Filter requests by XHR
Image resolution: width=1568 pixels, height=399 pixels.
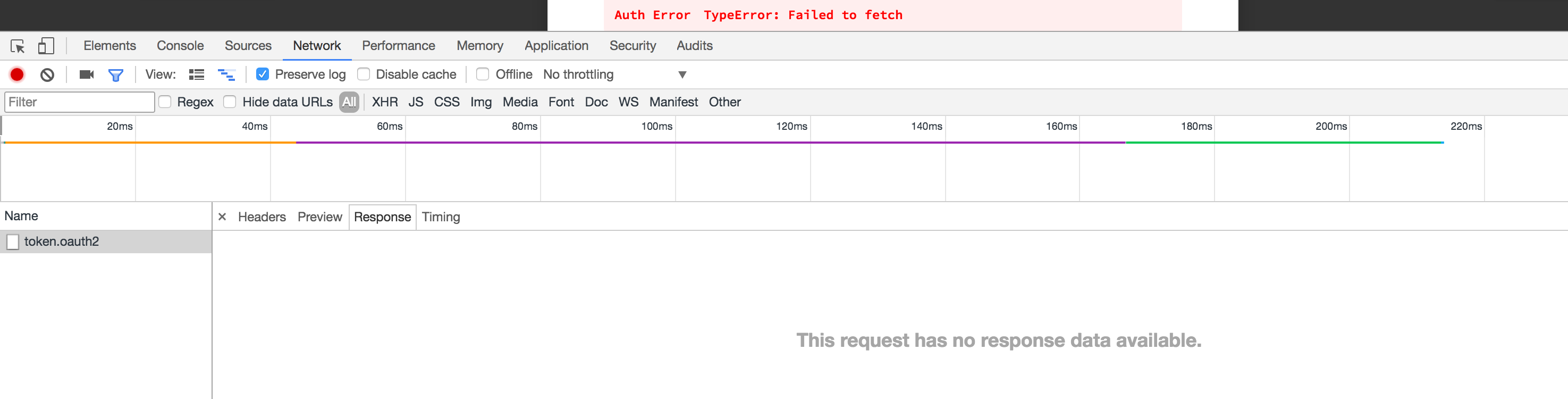385,102
